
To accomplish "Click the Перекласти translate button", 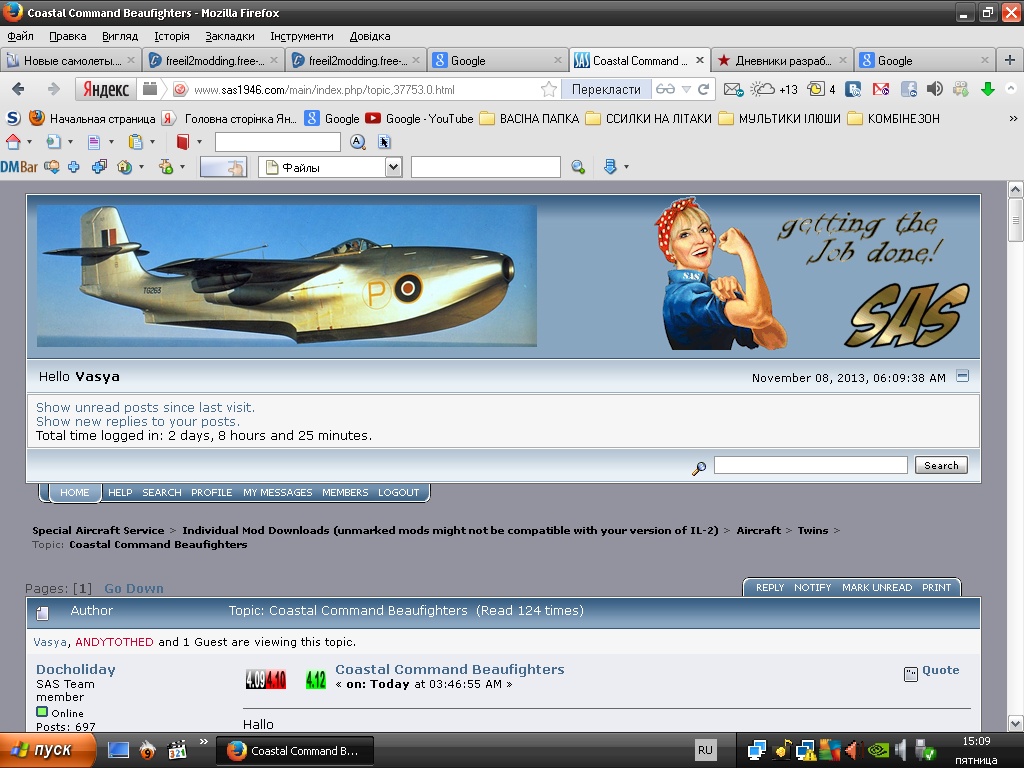I will click(606, 89).
